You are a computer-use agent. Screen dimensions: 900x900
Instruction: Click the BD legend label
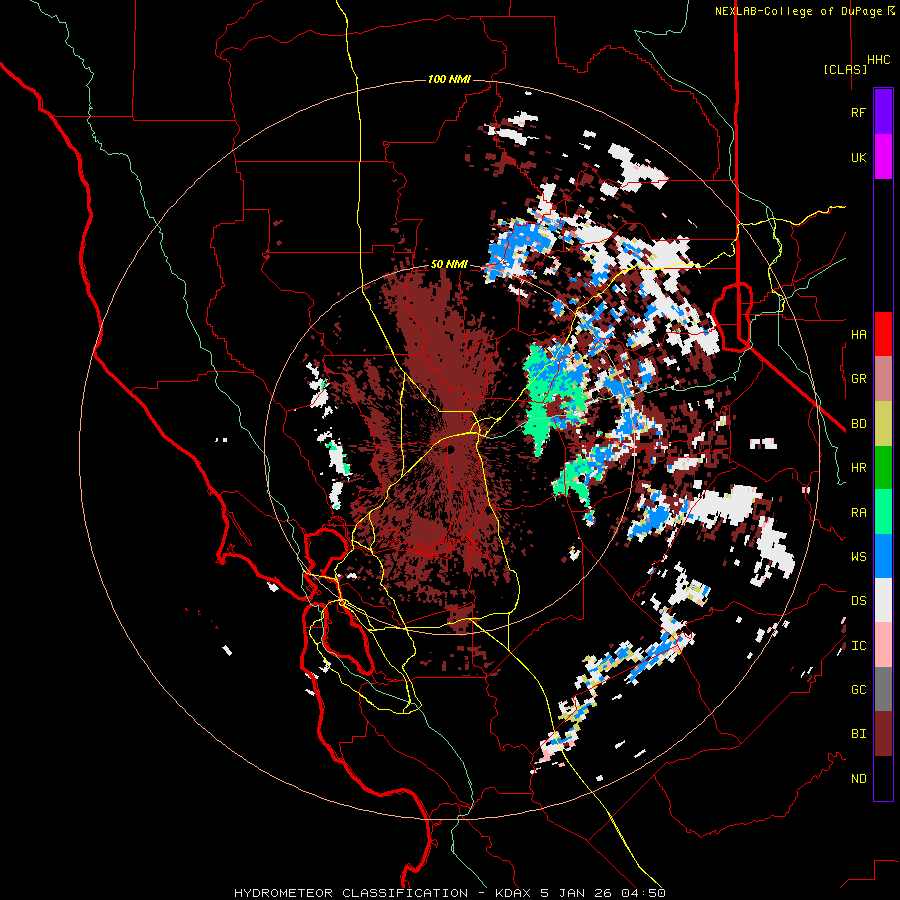pos(858,424)
